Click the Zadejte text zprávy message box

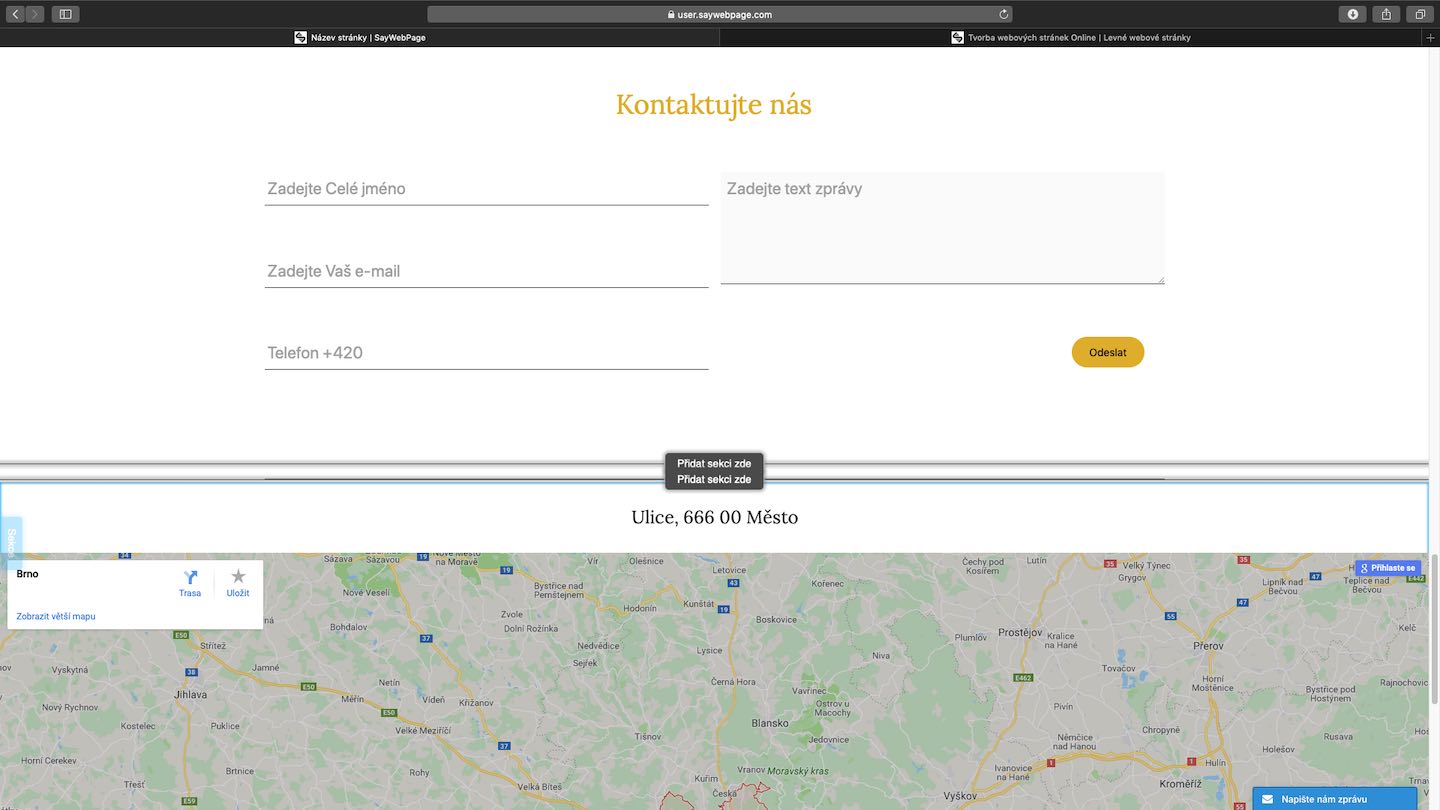click(x=943, y=228)
